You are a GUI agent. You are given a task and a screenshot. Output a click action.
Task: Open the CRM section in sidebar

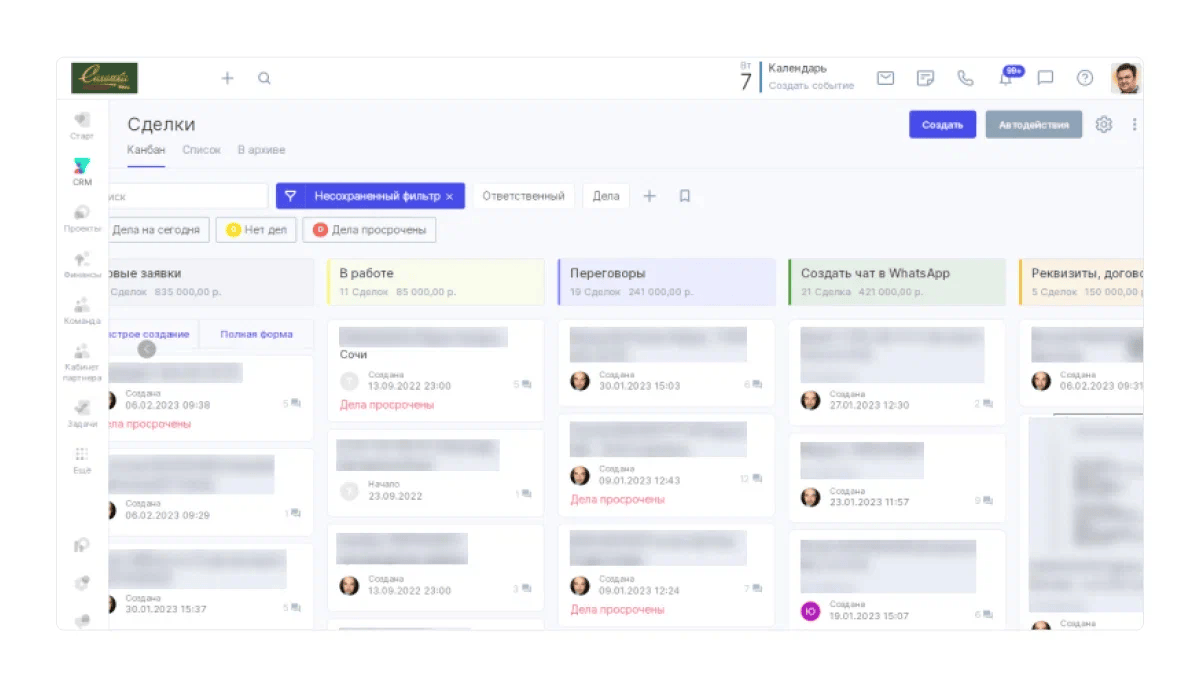[82, 171]
